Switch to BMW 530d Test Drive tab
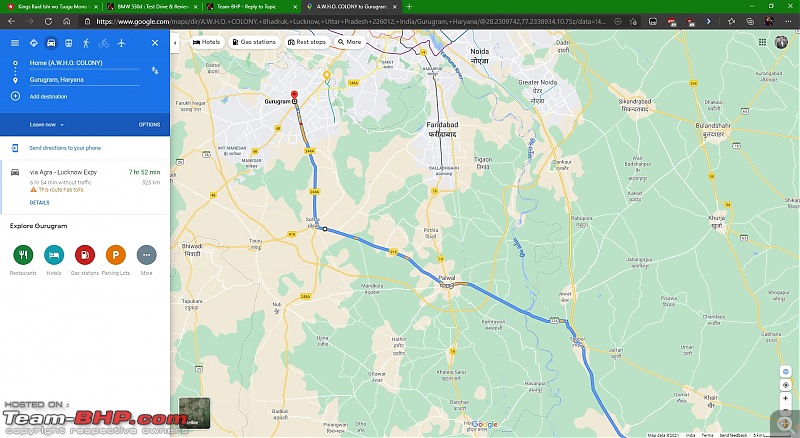Screen dimensions: 800x438 152,7
